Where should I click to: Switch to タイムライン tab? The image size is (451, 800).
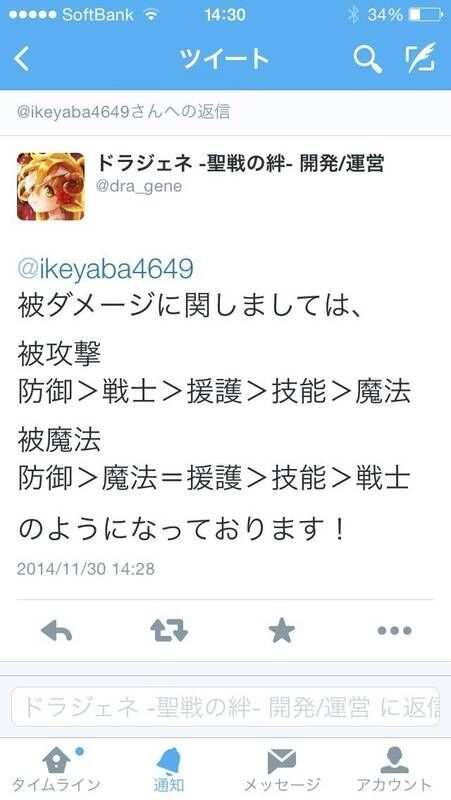pos(56,769)
